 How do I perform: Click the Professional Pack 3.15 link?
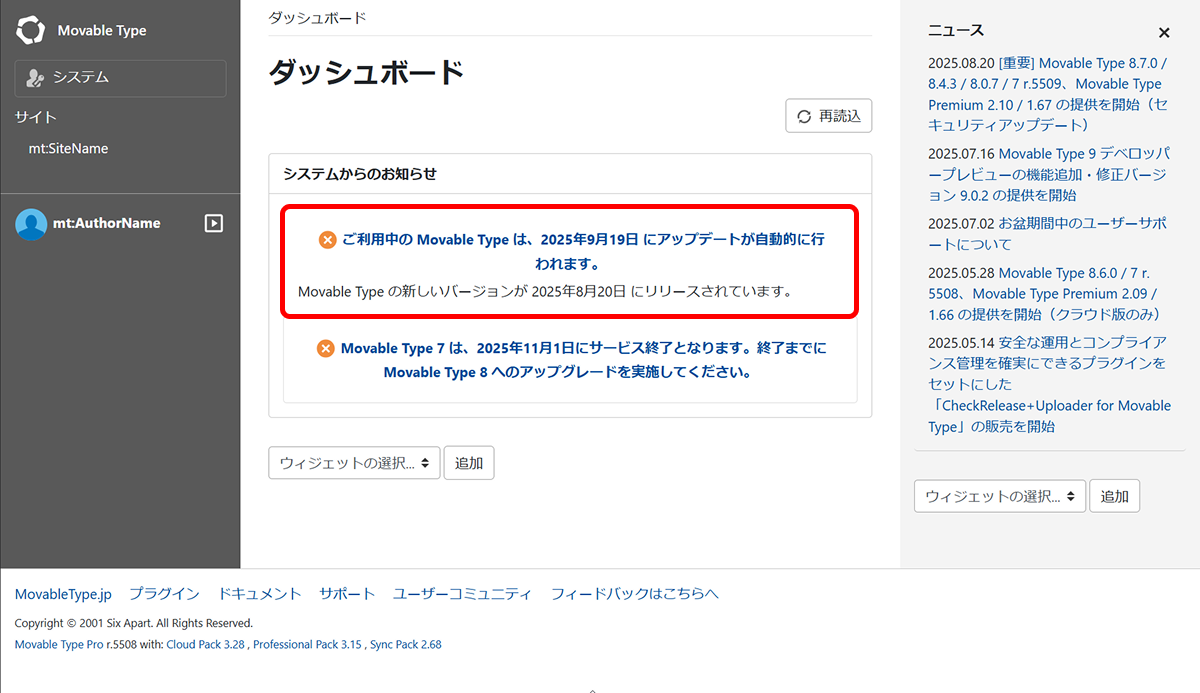click(307, 644)
